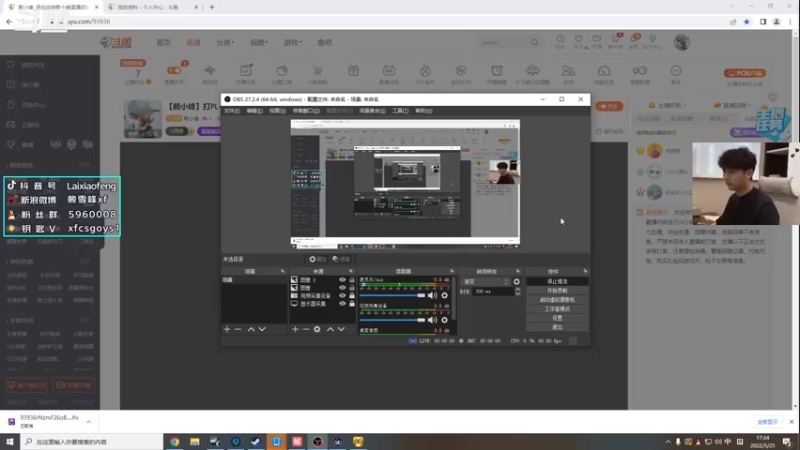The width and height of the screenshot is (800, 450).
Task: Click the Douyu search magnifier icon
Action: click(534, 43)
